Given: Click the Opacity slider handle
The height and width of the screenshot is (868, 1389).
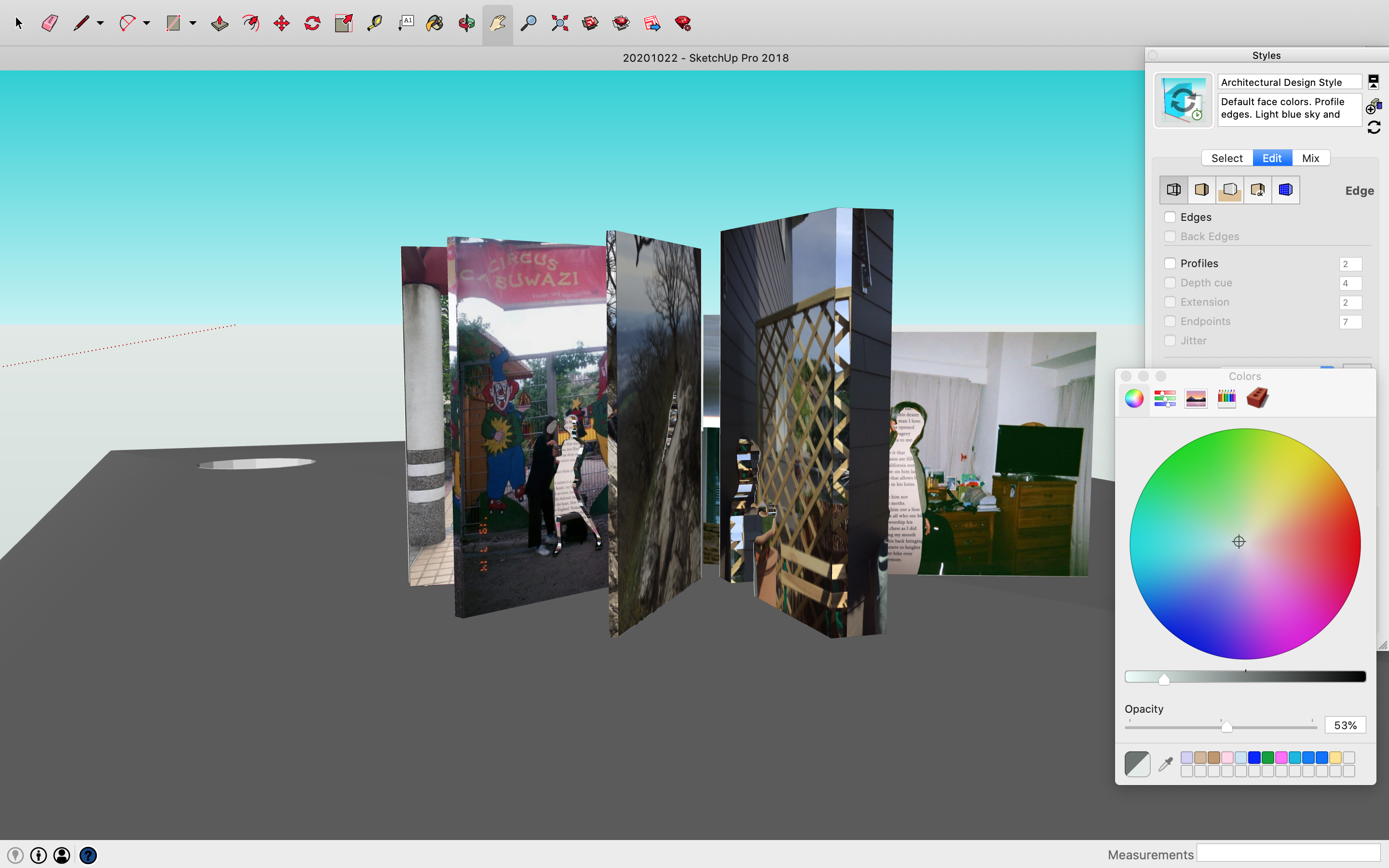Looking at the screenshot, I should [1226, 727].
